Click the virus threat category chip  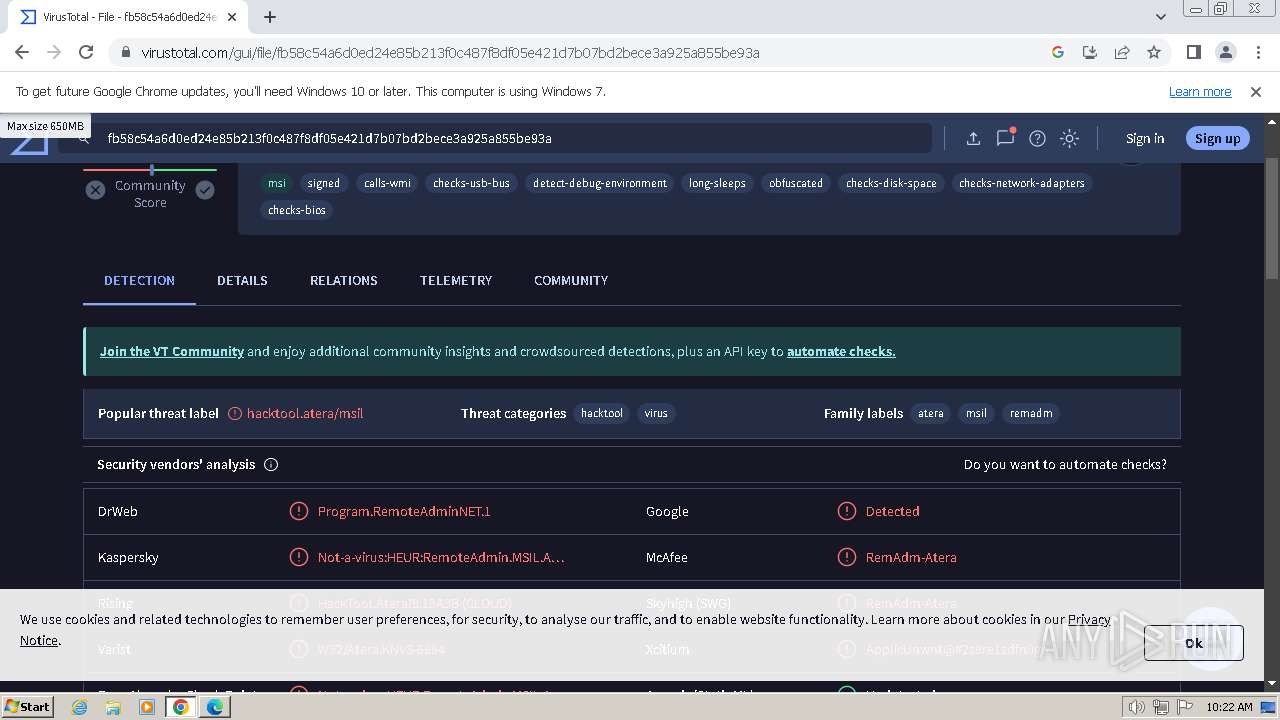click(x=656, y=413)
